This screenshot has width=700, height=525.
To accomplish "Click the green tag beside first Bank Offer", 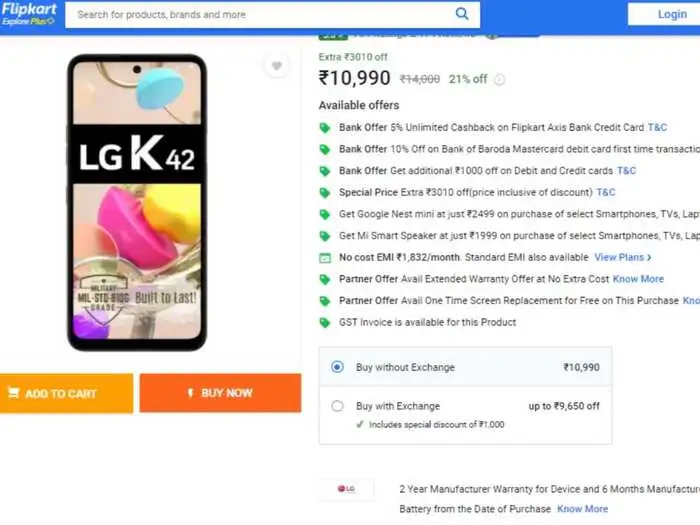I will click(324, 128).
